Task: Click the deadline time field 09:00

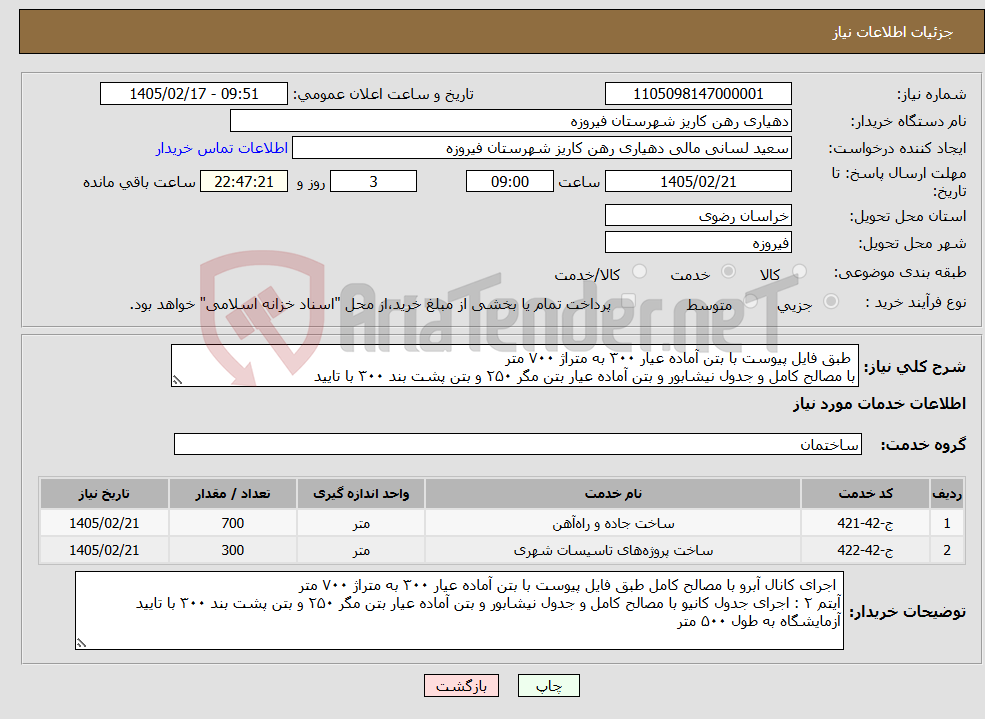Action: [509, 181]
